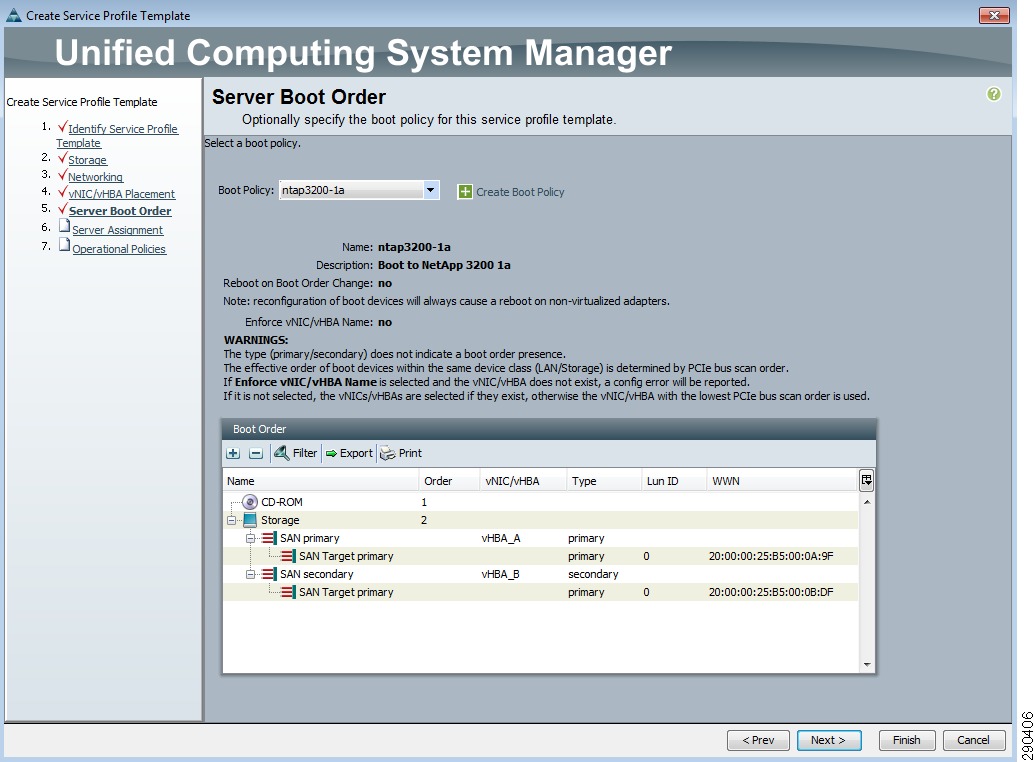
Task: Close the Create Service Profile Template window
Action: point(994,15)
